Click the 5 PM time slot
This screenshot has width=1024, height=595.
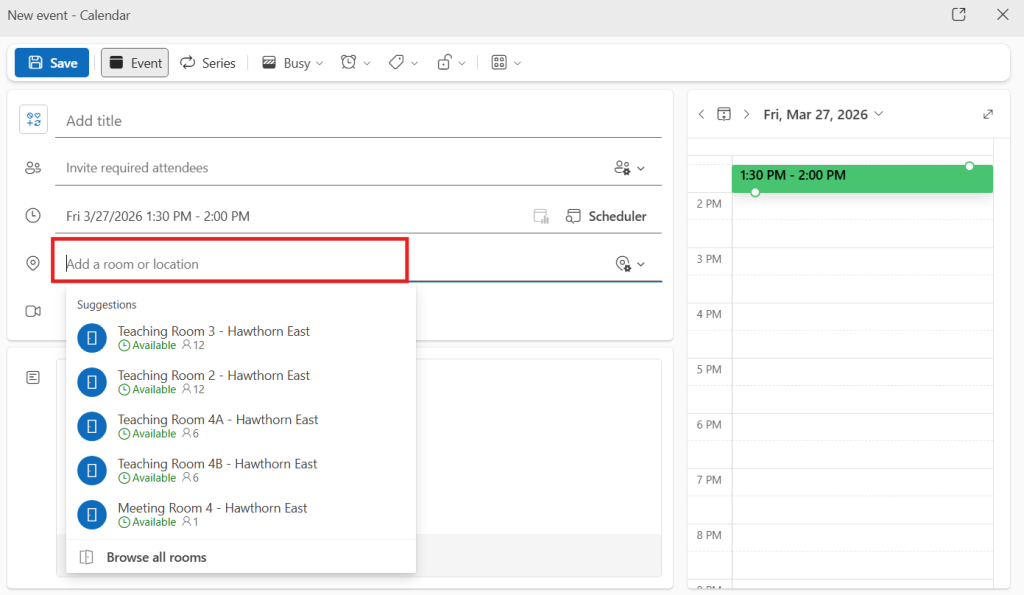(862, 372)
